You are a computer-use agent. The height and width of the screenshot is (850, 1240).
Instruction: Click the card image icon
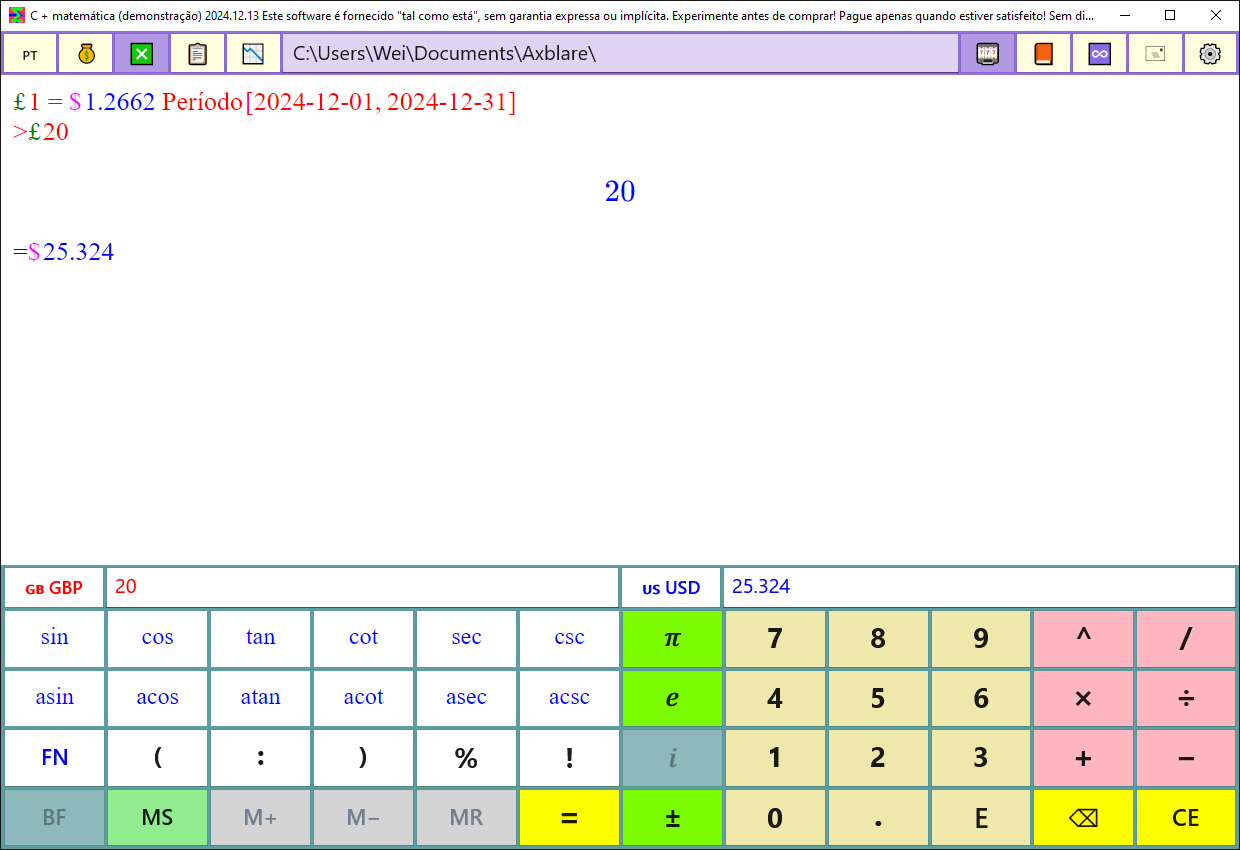(x=1156, y=54)
